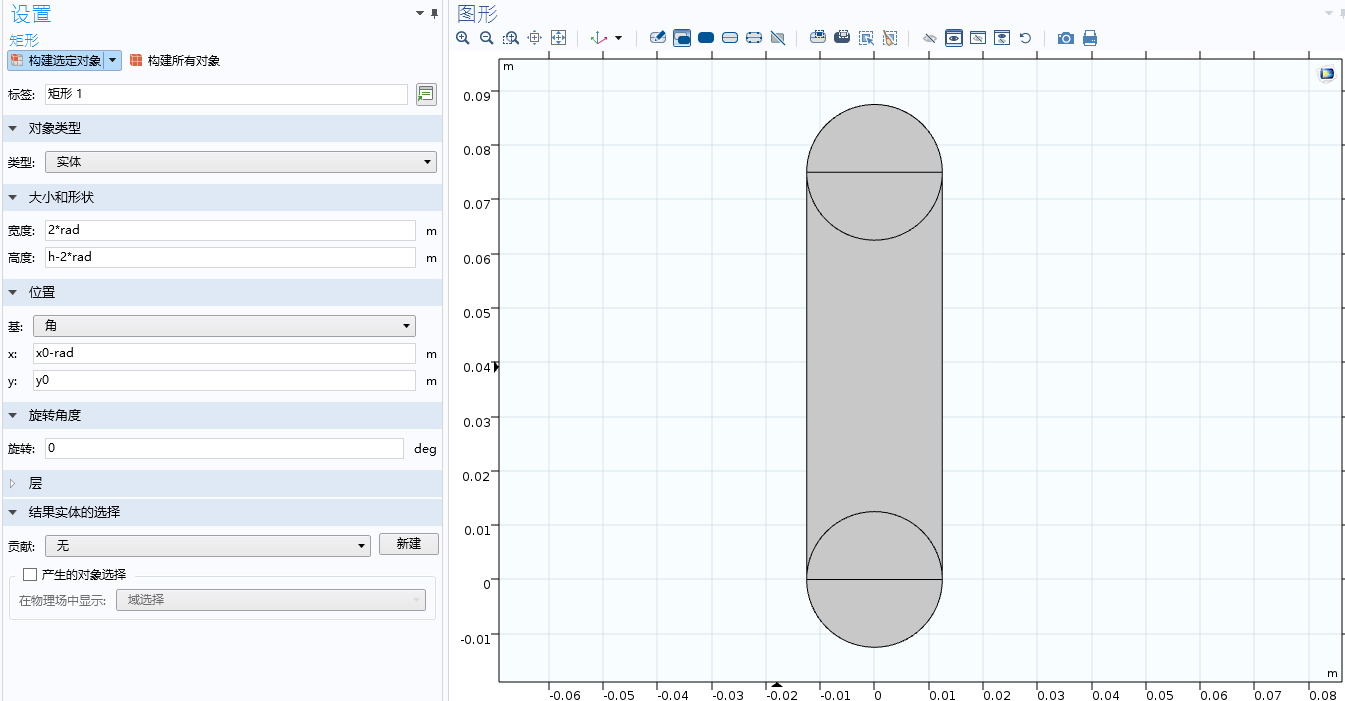Take a snapshot with the camera icon
The image size is (1345, 701).
pyautogui.click(x=1066, y=38)
